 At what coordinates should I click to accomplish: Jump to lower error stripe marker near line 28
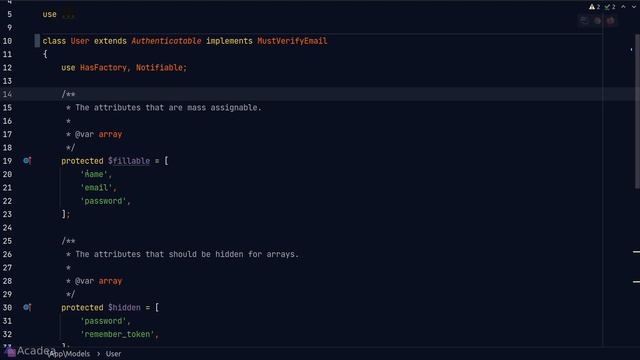click(x=636, y=282)
